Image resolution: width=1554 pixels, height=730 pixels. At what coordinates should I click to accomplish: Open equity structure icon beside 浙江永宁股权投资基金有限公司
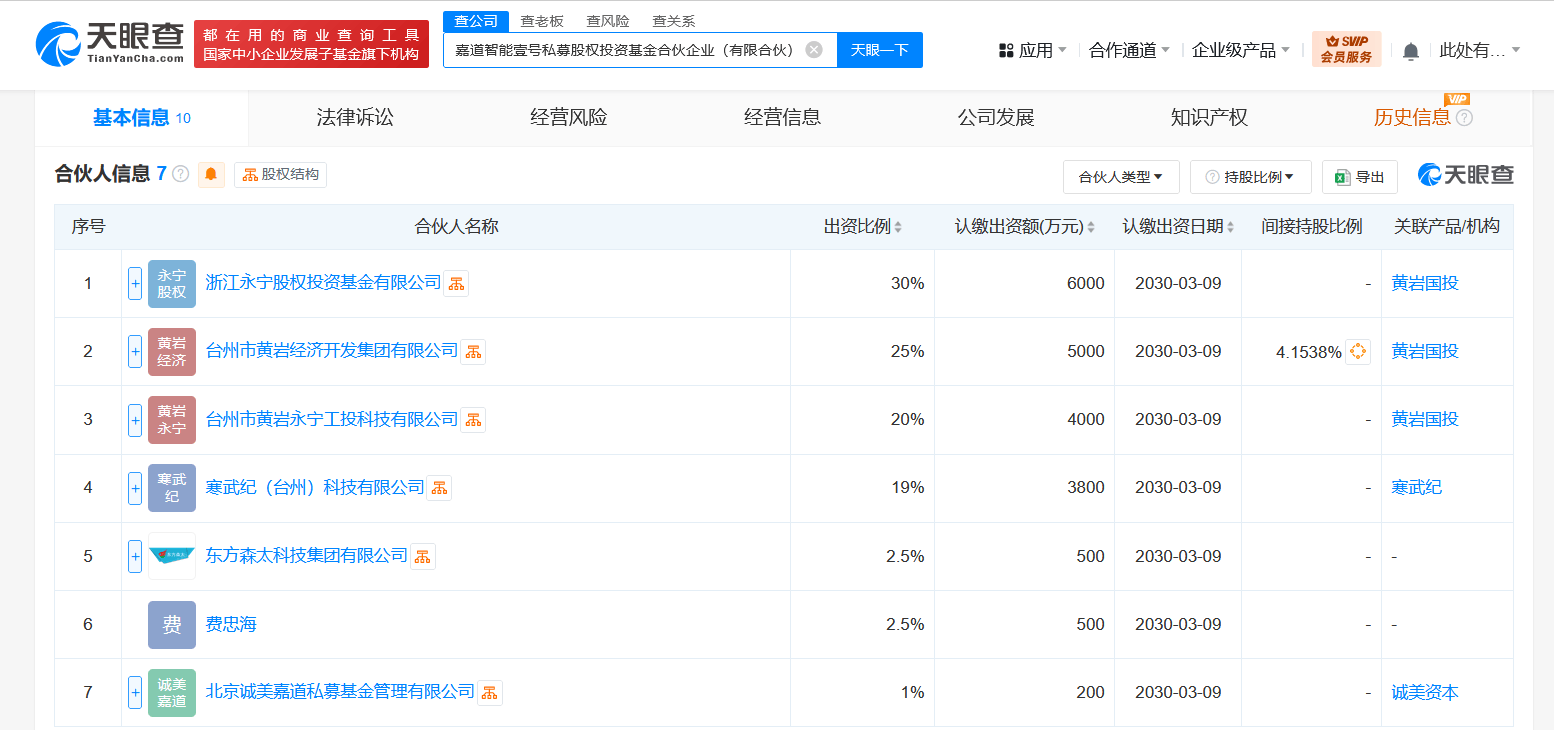(x=456, y=284)
